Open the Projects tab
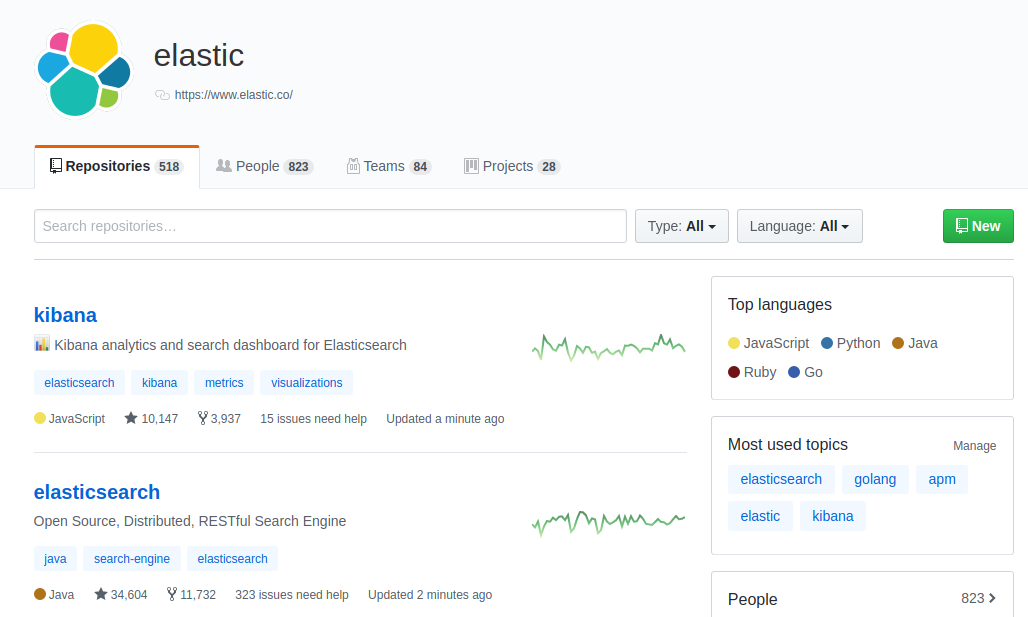 click(511, 167)
